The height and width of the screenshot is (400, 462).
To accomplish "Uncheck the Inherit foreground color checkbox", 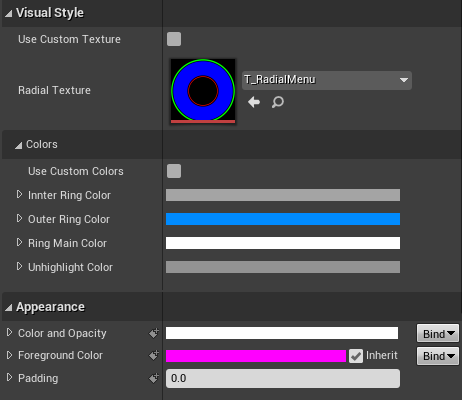I will [x=356, y=356].
